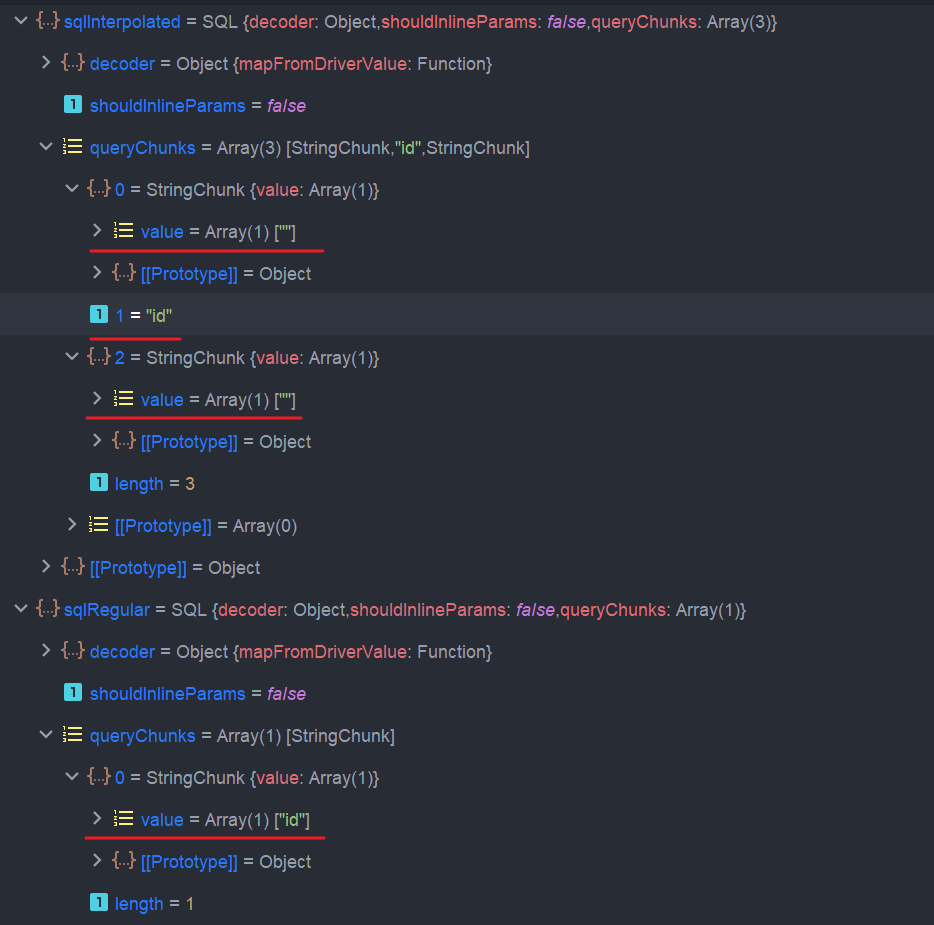Click primitive icon beside length = 3

tap(99, 482)
